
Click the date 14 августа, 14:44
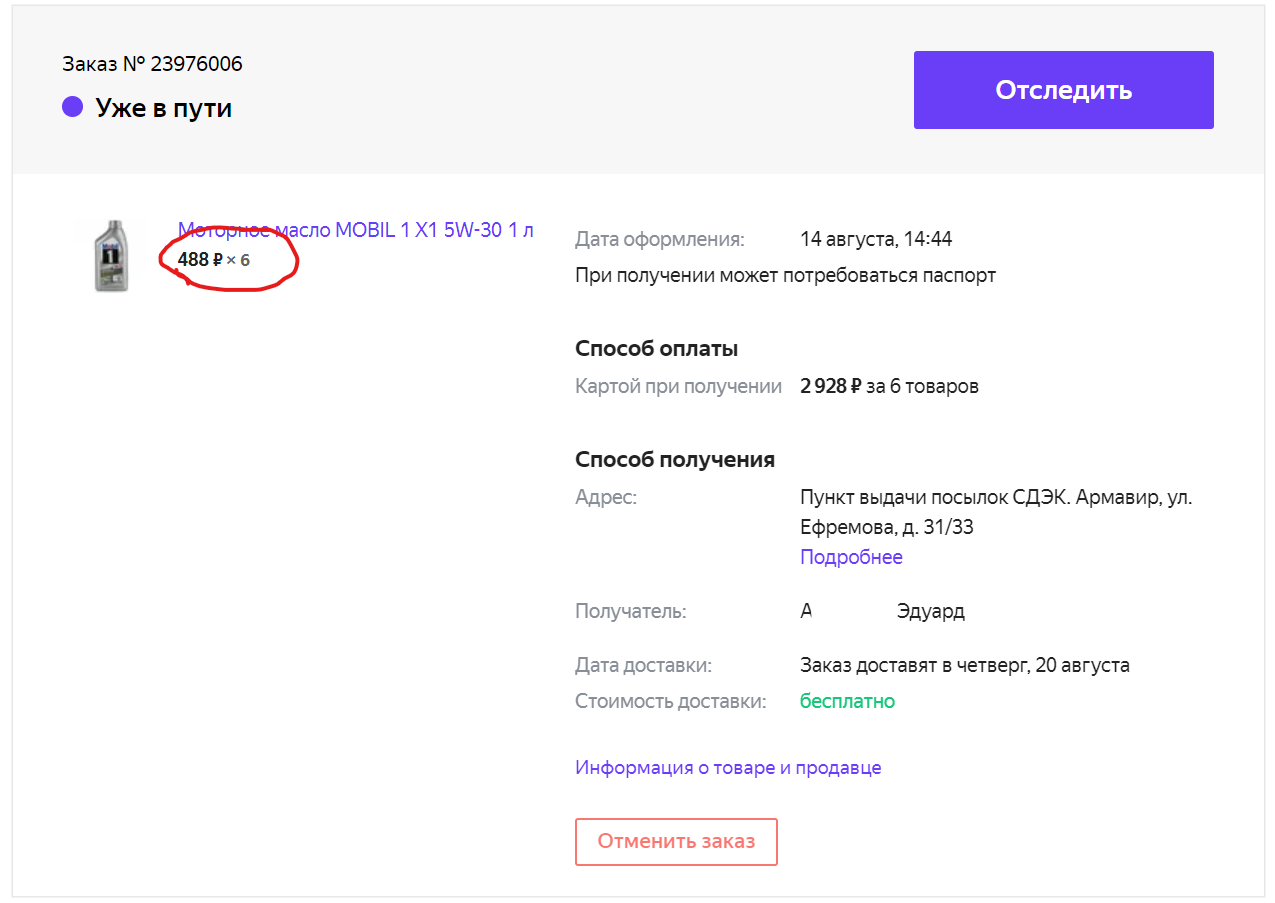[x=876, y=239]
